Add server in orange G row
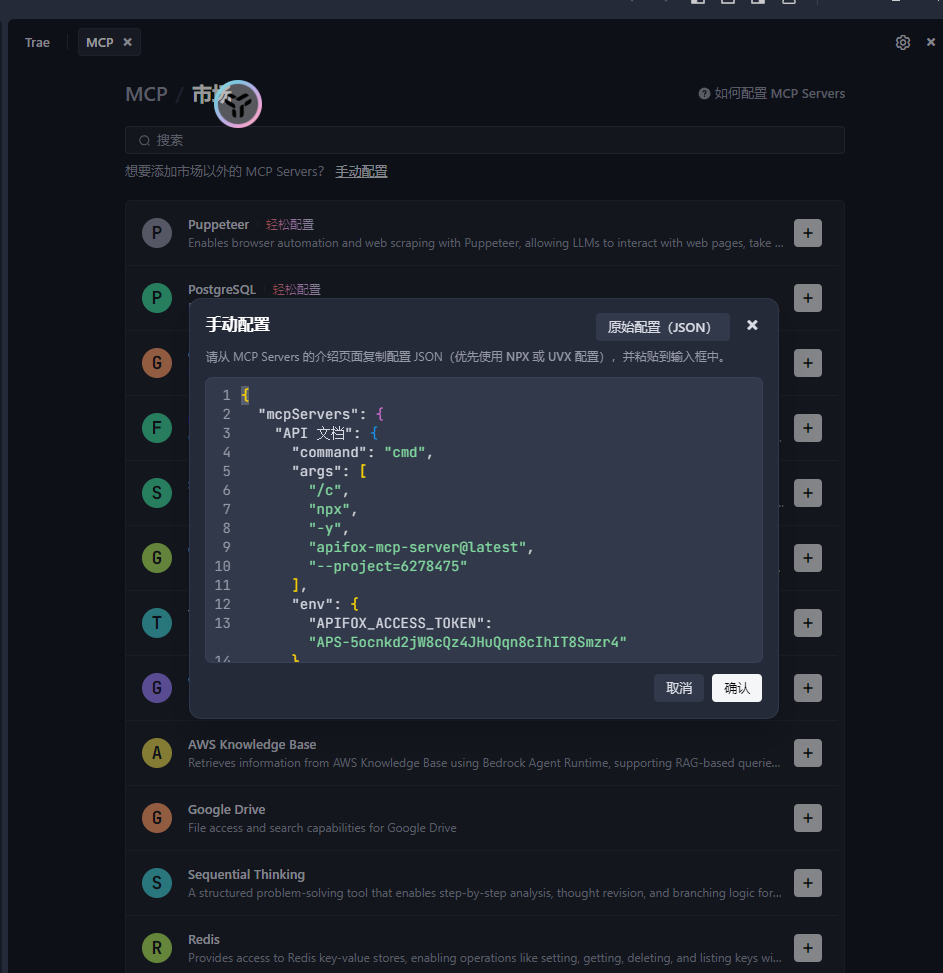This screenshot has width=943, height=973. (x=808, y=363)
